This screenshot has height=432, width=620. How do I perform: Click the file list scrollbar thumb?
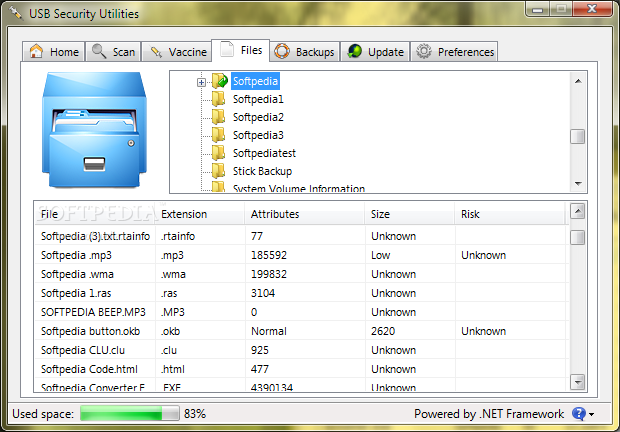(578, 237)
